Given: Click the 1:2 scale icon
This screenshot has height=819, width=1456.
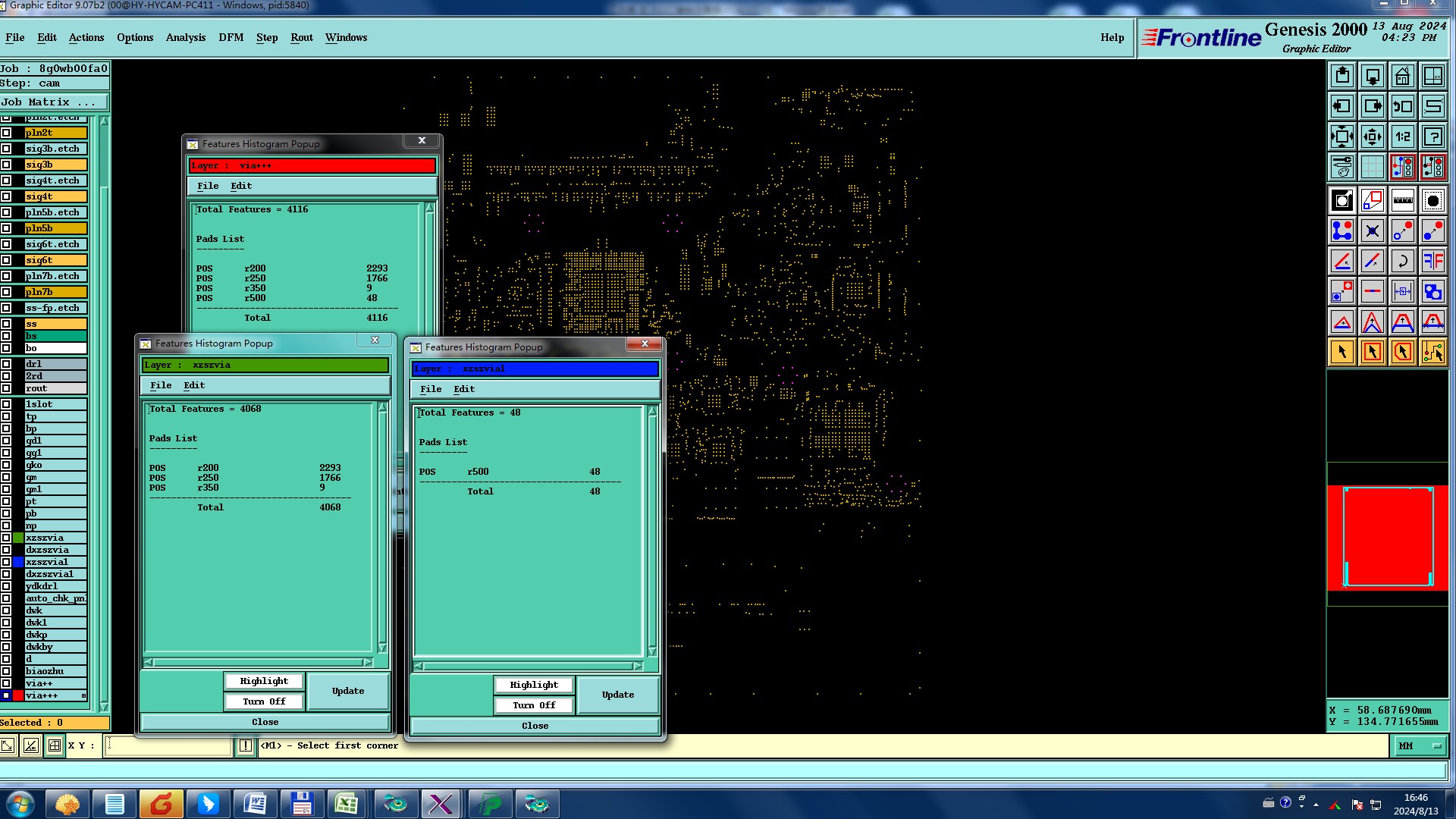Looking at the screenshot, I should [x=1403, y=136].
